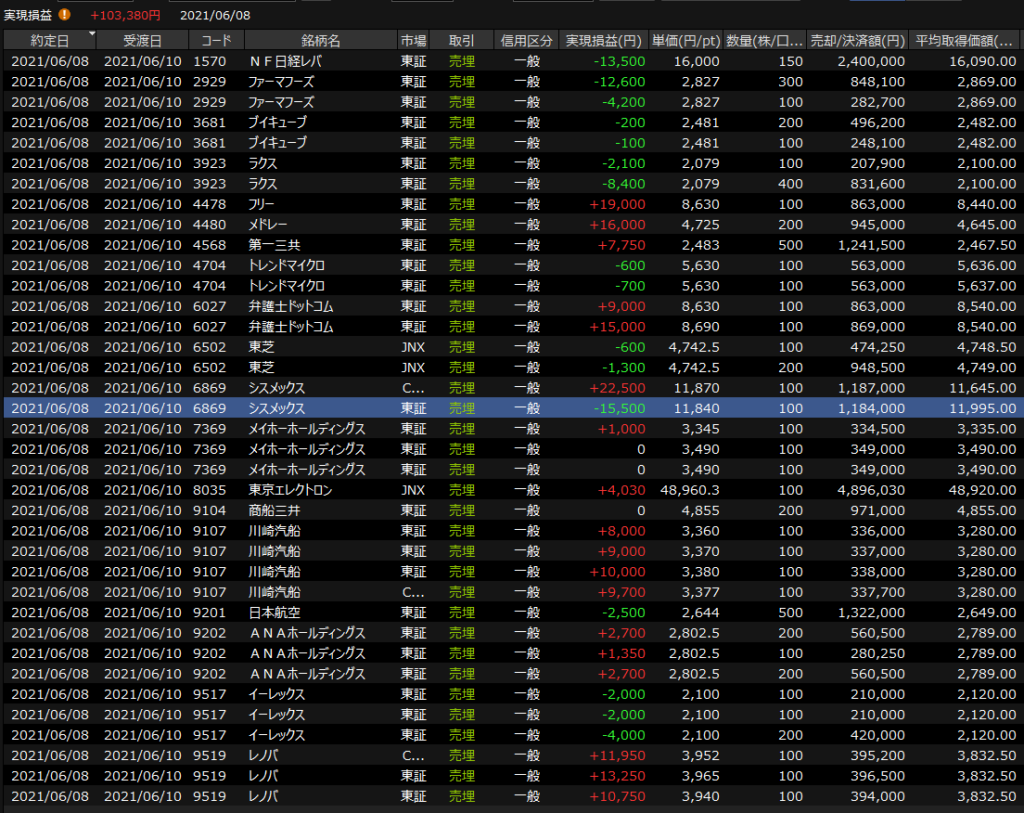Click the date 2021/06/08 next to total profit
The width and height of the screenshot is (1024, 813).
coord(215,15)
